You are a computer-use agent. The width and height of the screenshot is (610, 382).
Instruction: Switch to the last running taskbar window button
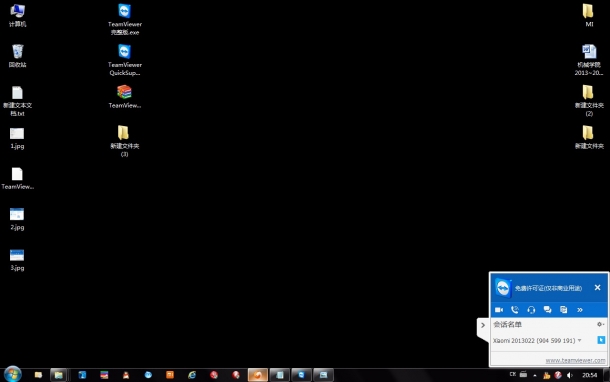(323, 375)
